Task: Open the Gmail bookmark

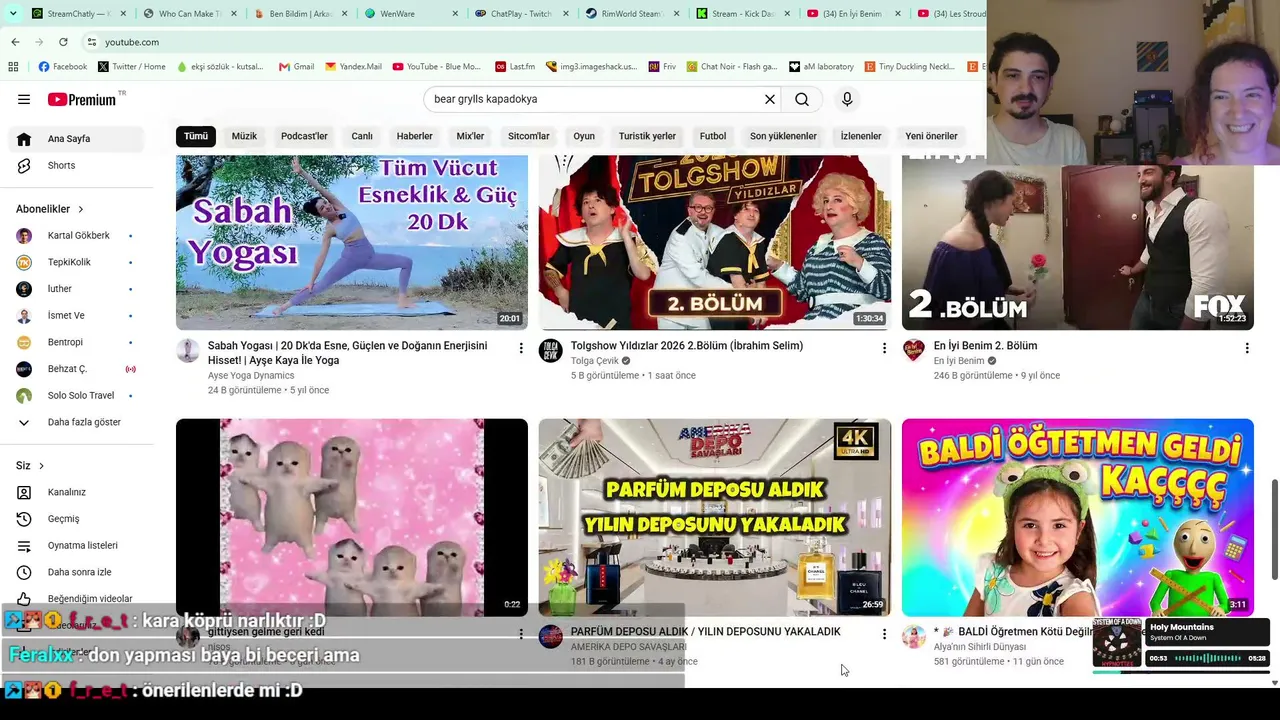Action: coord(296,67)
